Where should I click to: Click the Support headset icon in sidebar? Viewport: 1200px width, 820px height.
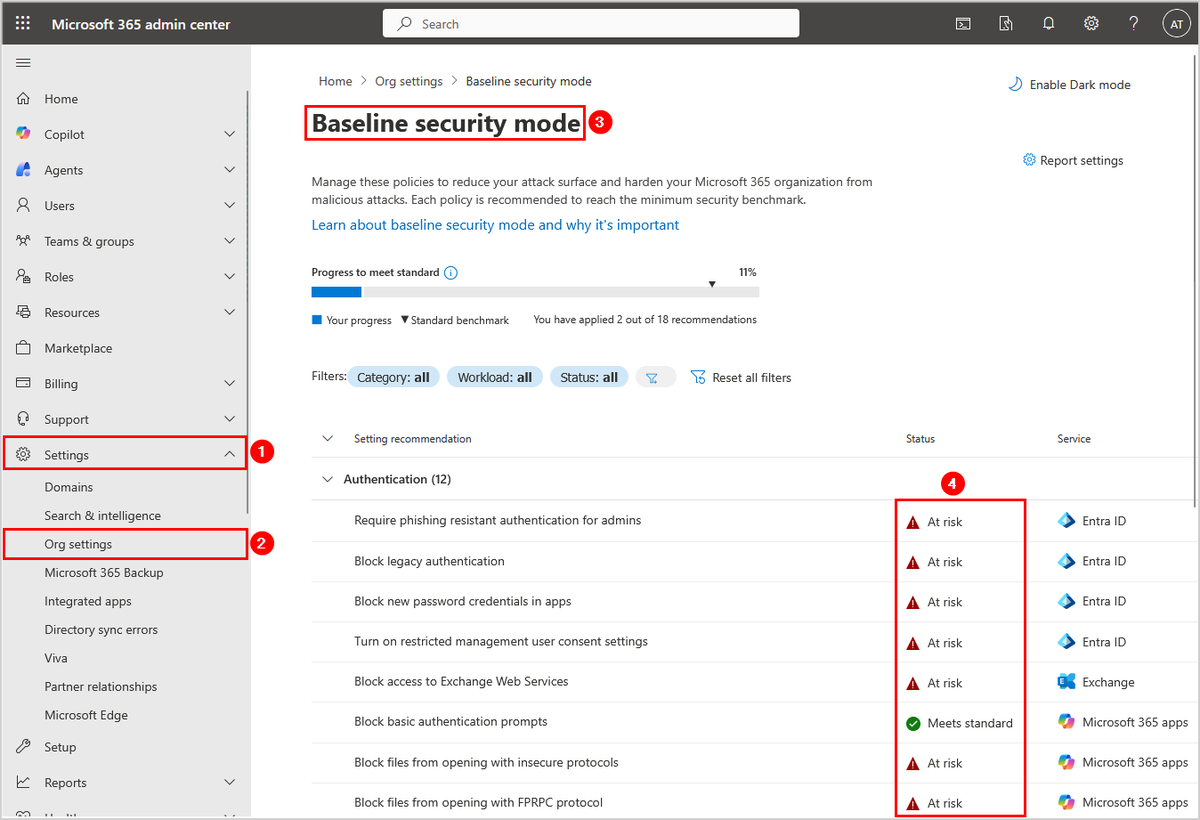click(x=24, y=419)
